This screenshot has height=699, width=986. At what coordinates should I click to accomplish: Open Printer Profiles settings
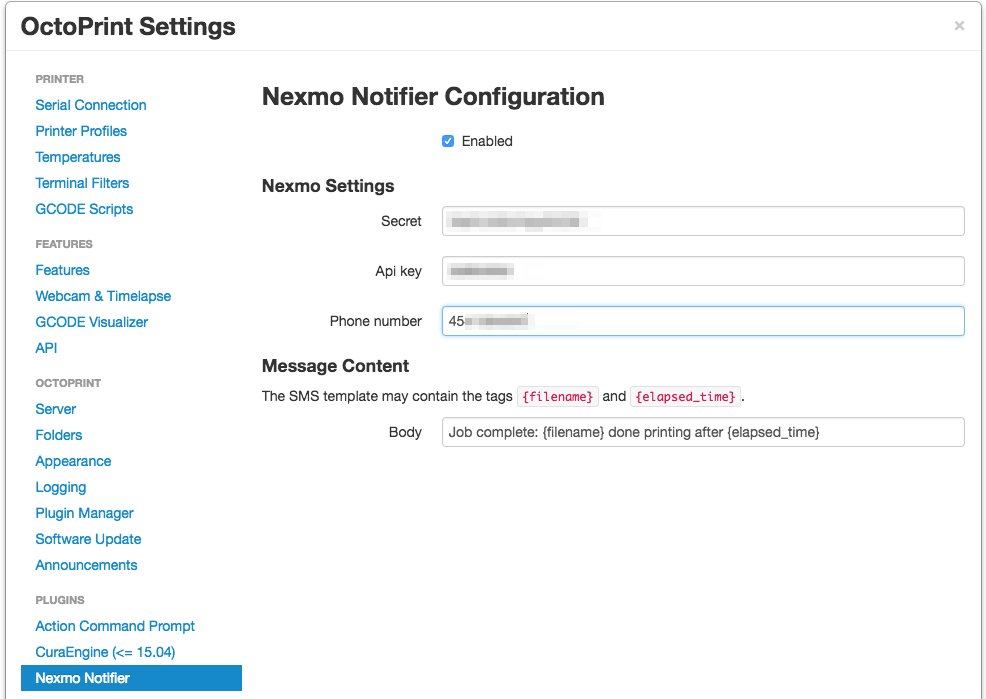pos(81,131)
